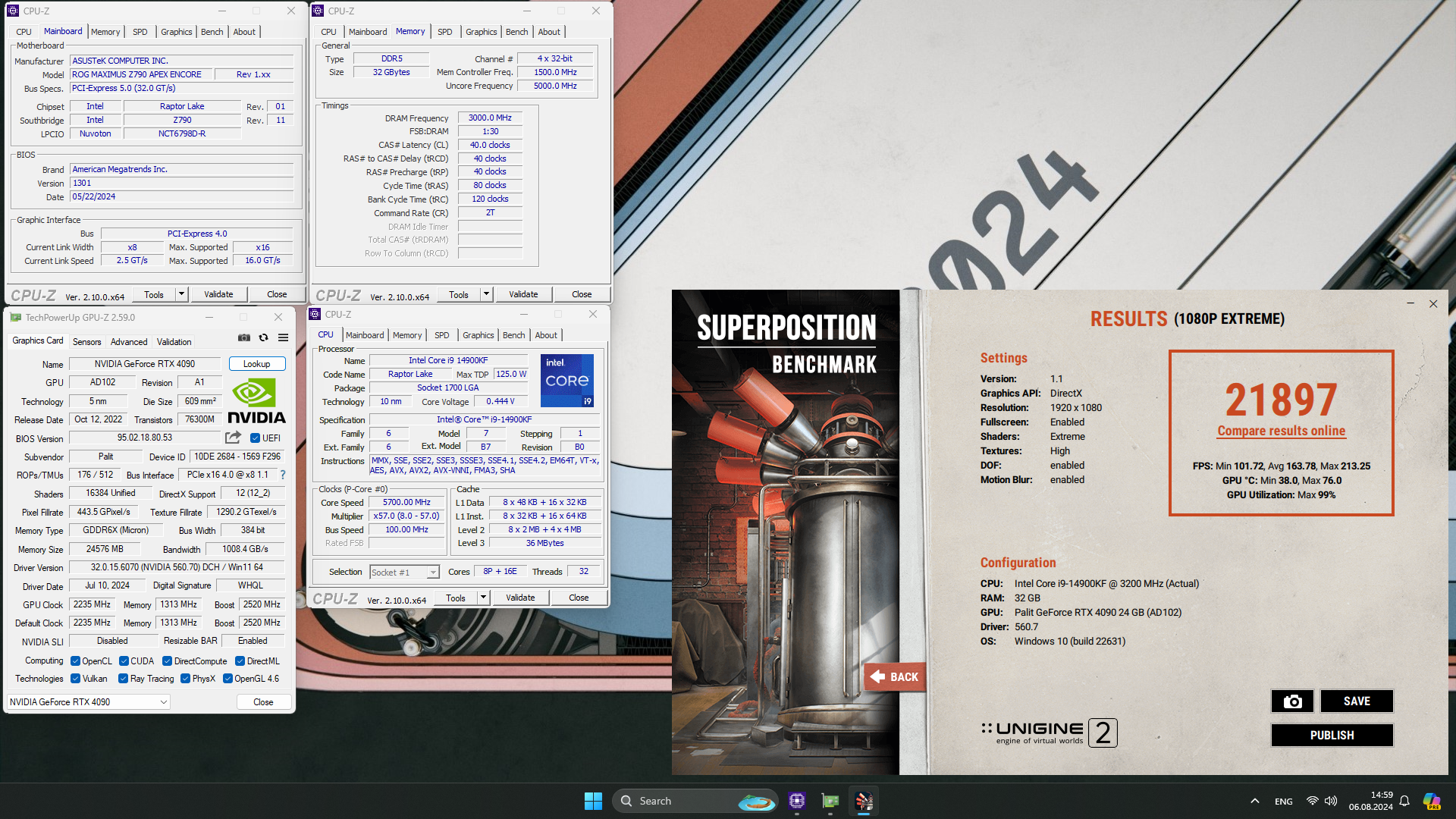1456x819 pixels.
Task: Take a screenshot with GPU-Z camera icon
Action: (244, 338)
